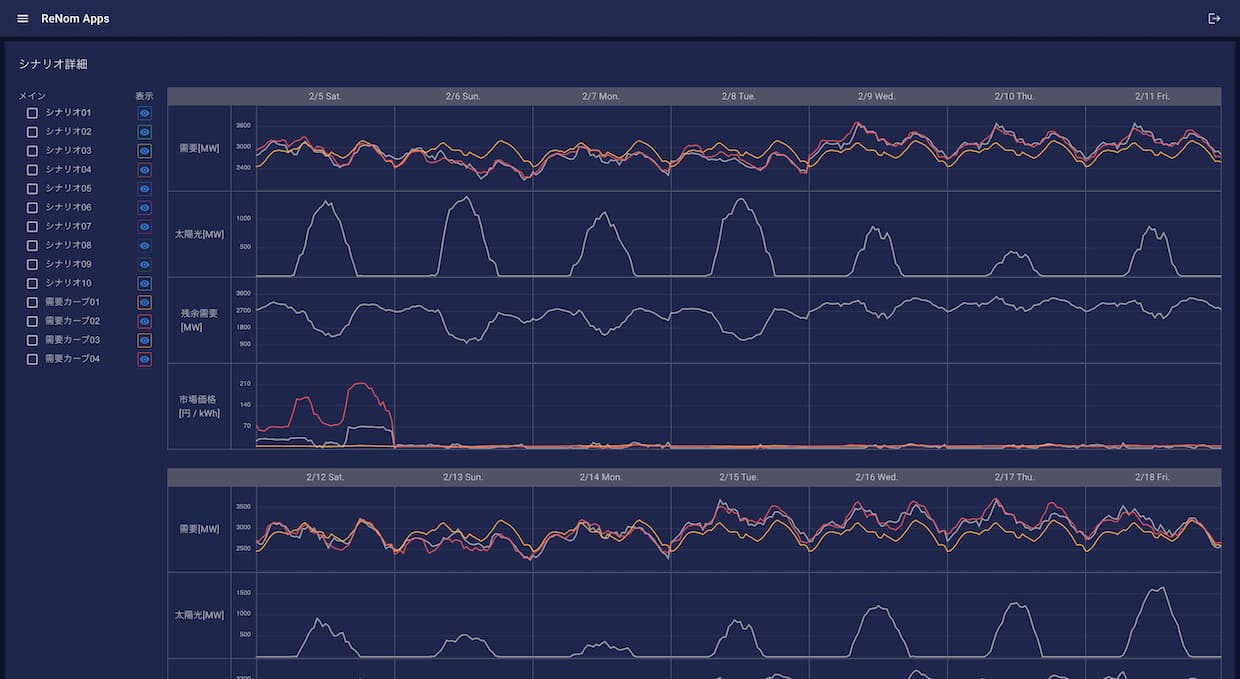This screenshot has height=679, width=1240.
Task: Click the 2/18 Fri. column header
Action: pyautogui.click(x=1152, y=477)
